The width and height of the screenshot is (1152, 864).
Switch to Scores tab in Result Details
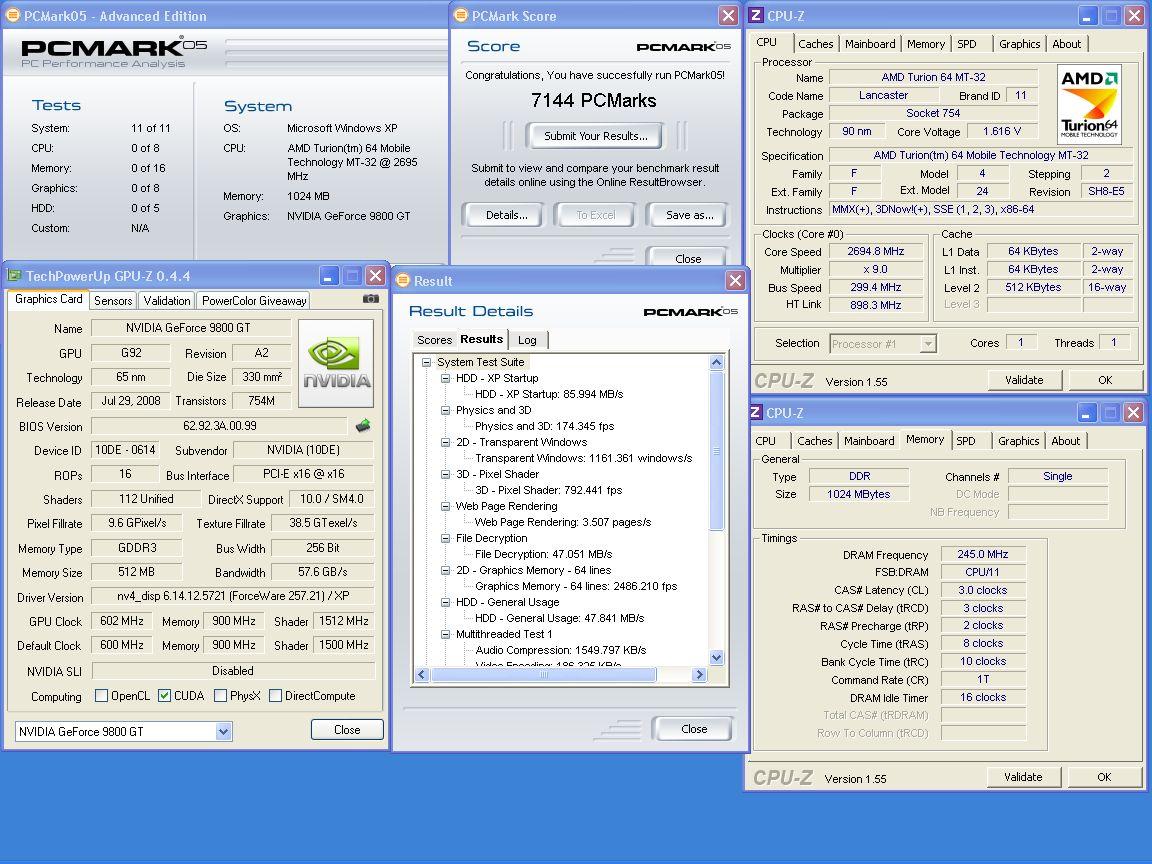[x=434, y=339]
